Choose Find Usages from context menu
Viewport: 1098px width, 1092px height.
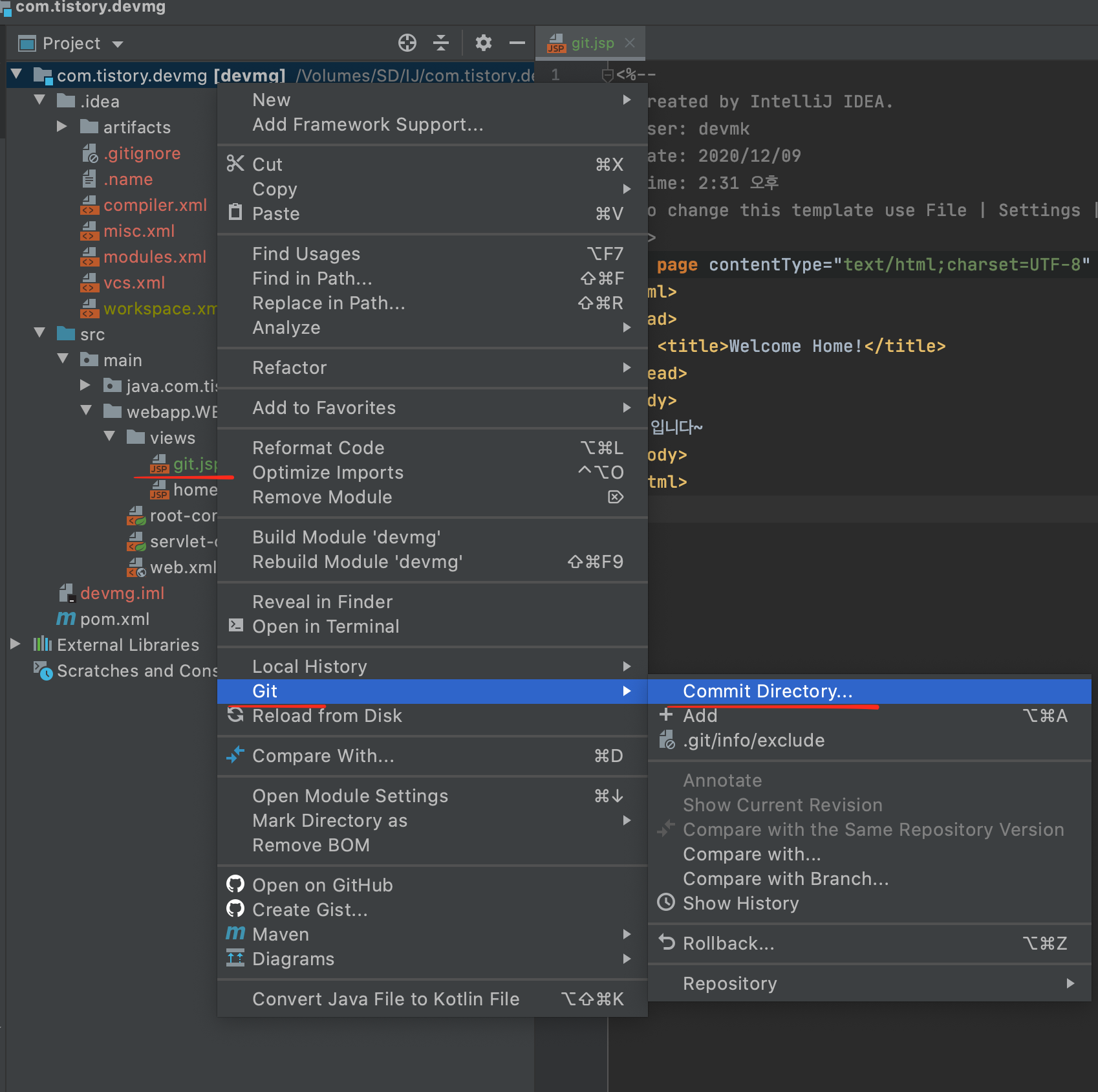[432, 254]
